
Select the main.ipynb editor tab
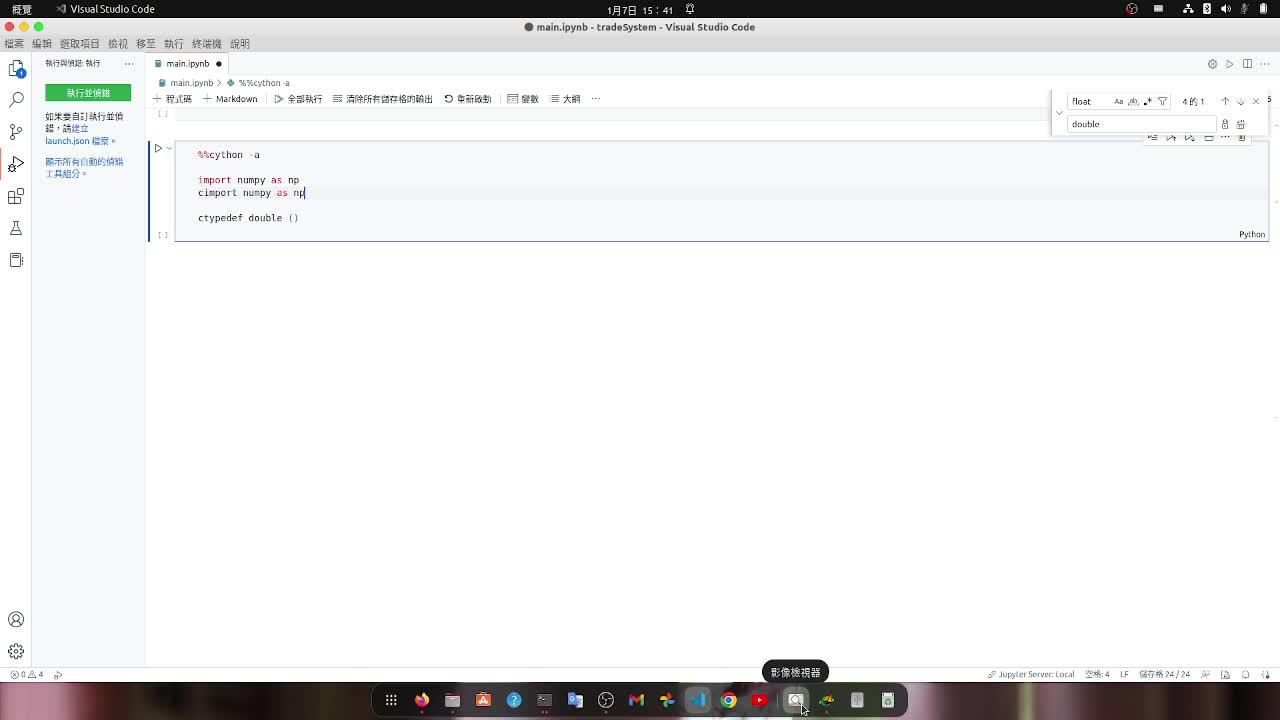point(188,63)
